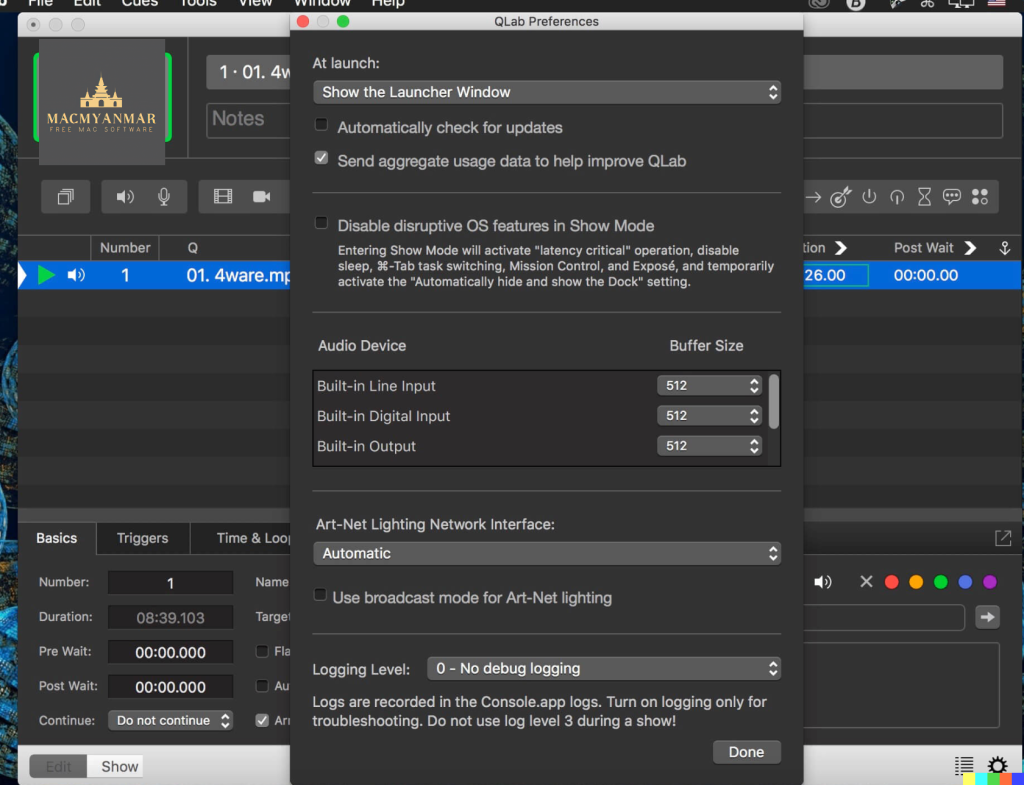Switch workspace to Show mode
Image resolution: width=1024 pixels, height=785 pixels.
pos(116,766)
